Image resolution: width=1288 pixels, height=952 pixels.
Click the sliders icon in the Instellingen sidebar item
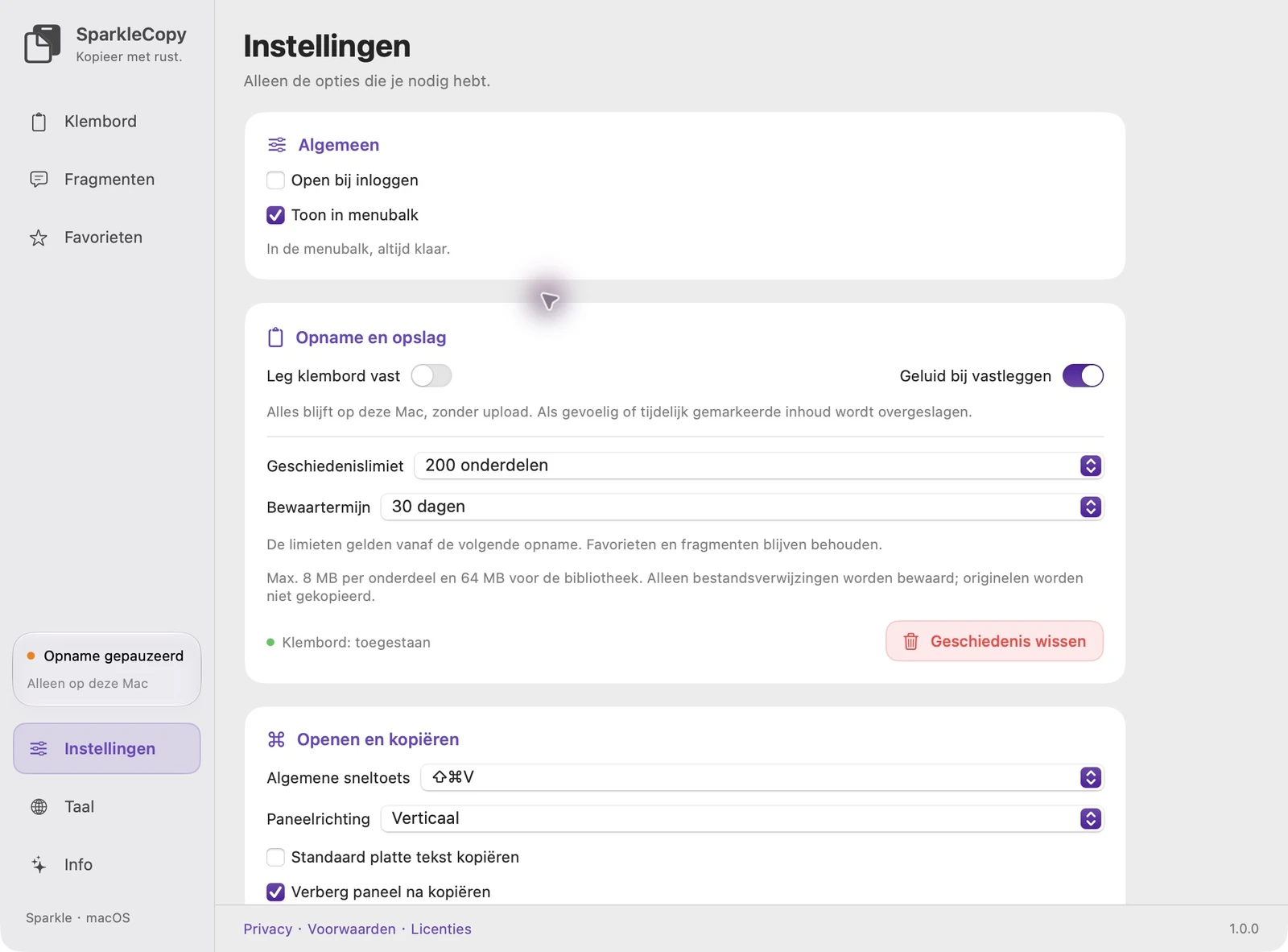pos(39,749)
